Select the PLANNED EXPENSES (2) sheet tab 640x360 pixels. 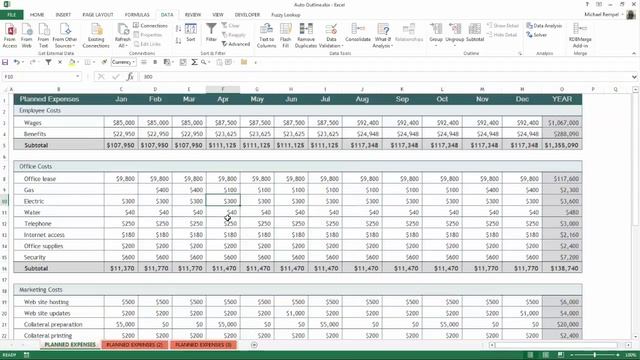pos(134,345)
